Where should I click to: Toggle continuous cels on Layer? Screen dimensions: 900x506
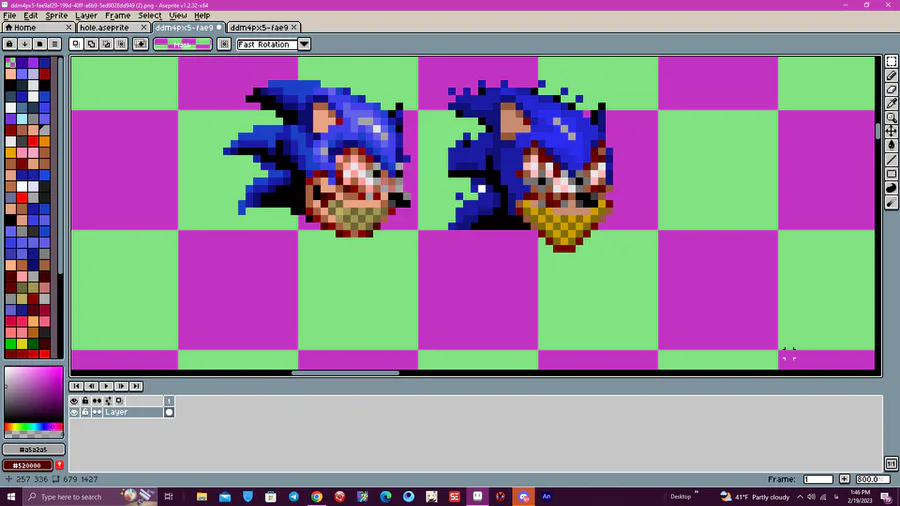(x=96, y=412)
